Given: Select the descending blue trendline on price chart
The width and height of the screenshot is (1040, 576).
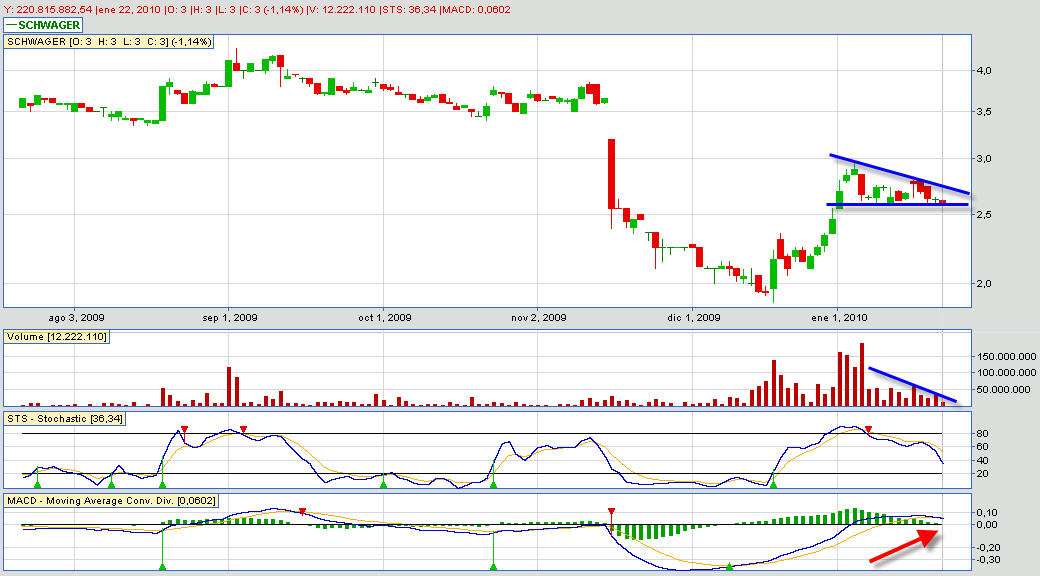Looking at the screenshot, I should pyautogui.click(x=898, y=173).
